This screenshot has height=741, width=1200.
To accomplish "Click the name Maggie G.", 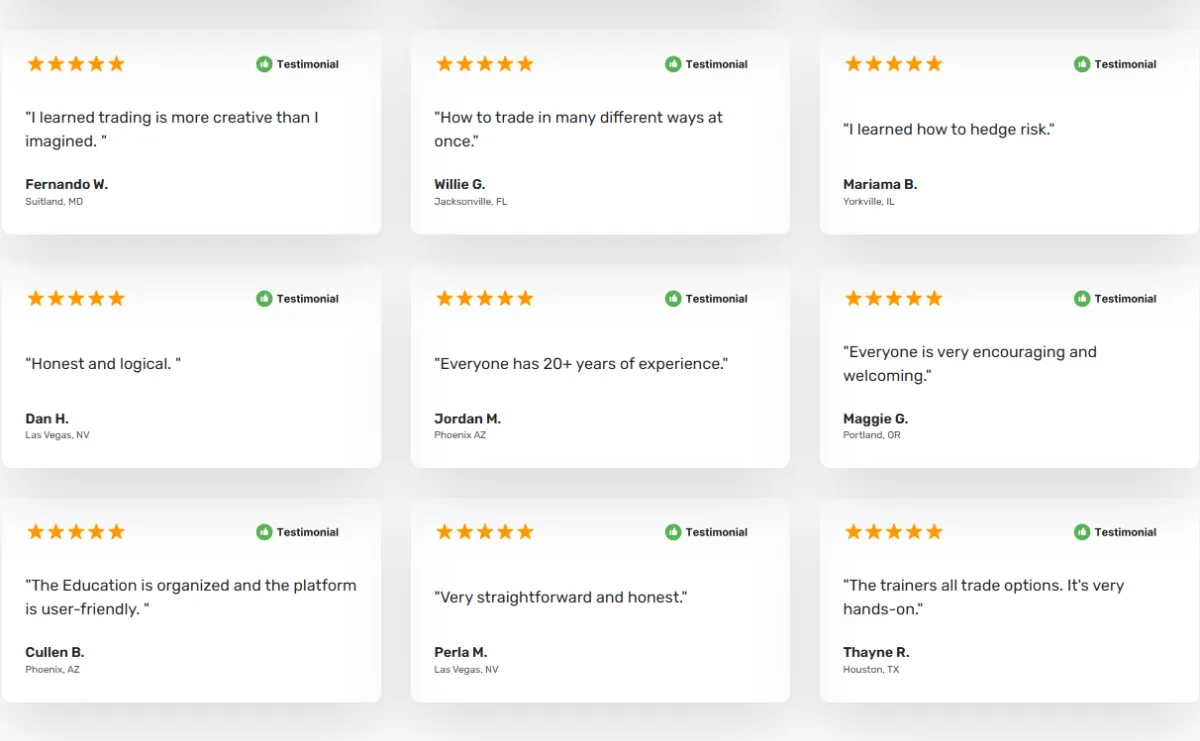I will [876, 419].
